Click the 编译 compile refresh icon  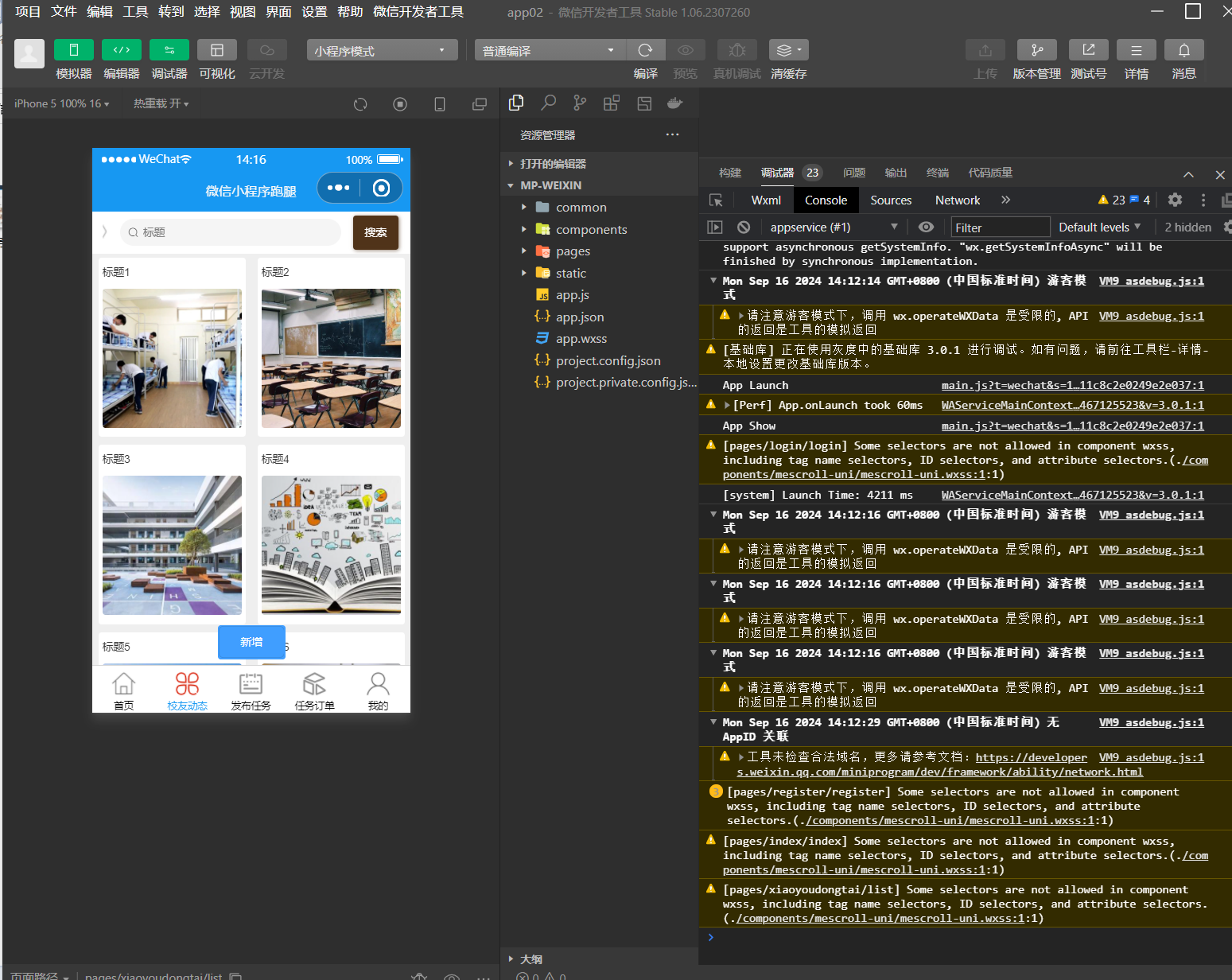[x=645, y=50]
